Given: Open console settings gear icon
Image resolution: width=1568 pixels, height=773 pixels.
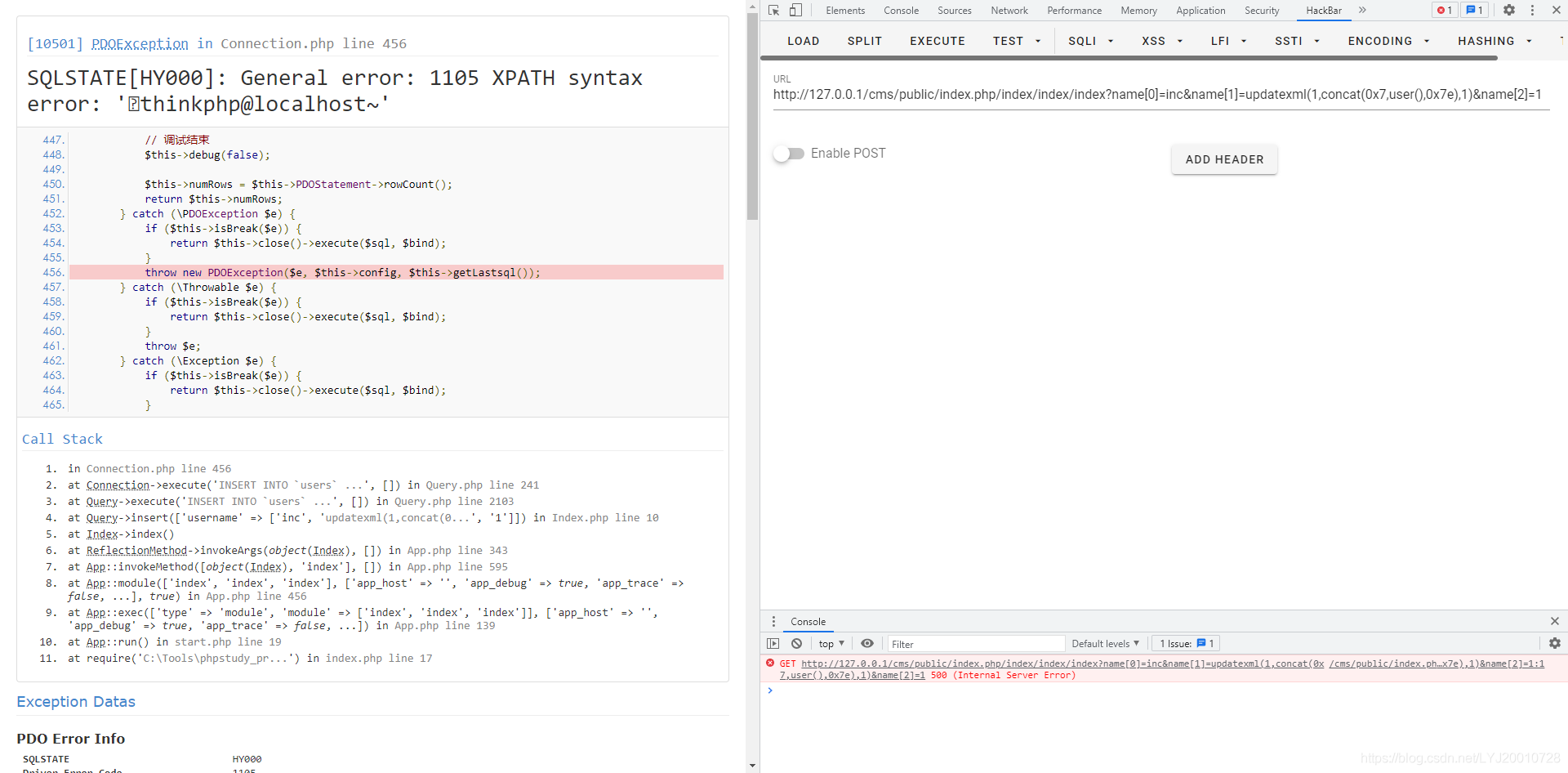Looking at the screenshot, I should coord(1555,644).
